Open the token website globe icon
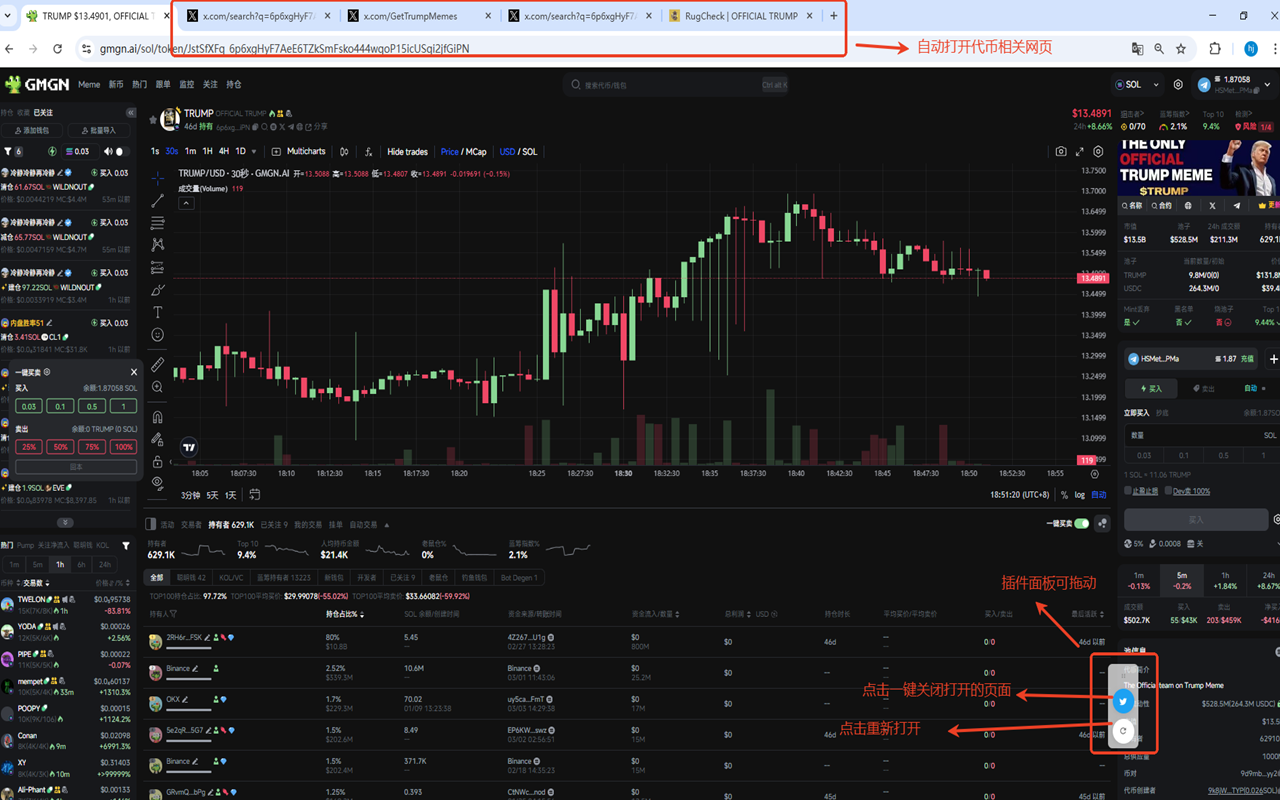This screenshot has width=1280, height=800. point(1189,206)
